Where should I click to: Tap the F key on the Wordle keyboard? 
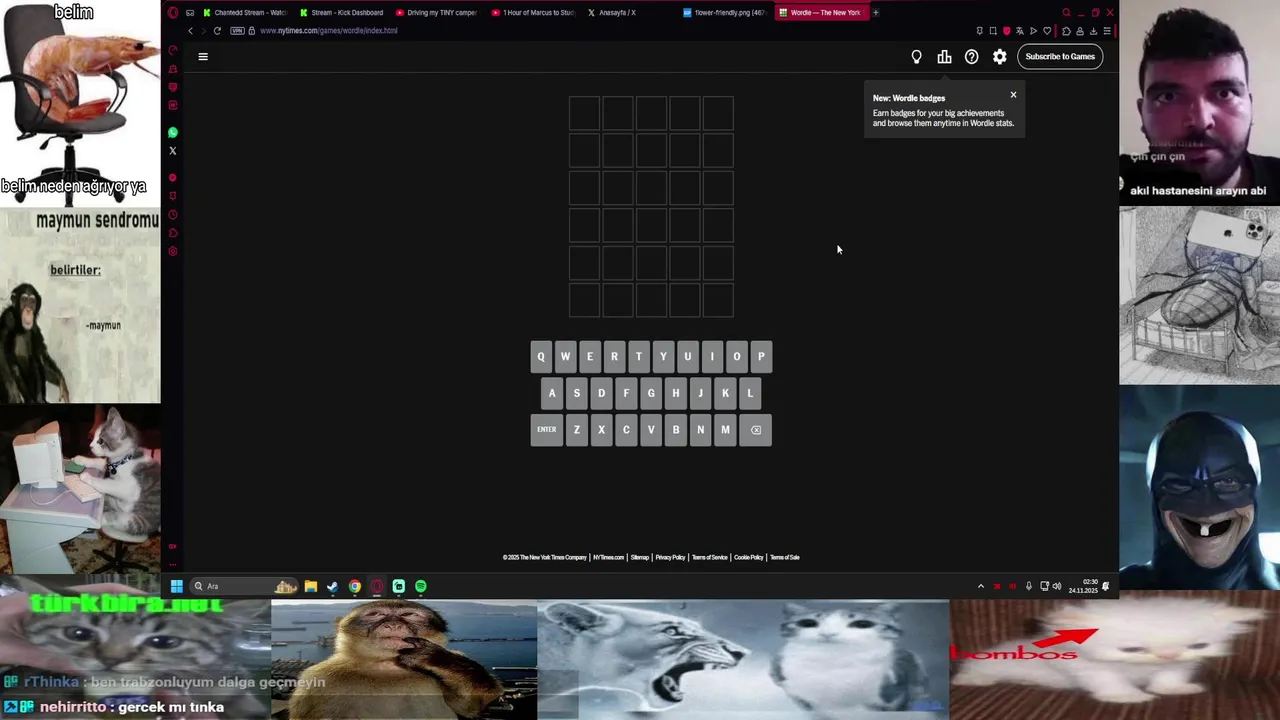pyautogui.click(x=626, y=393)
